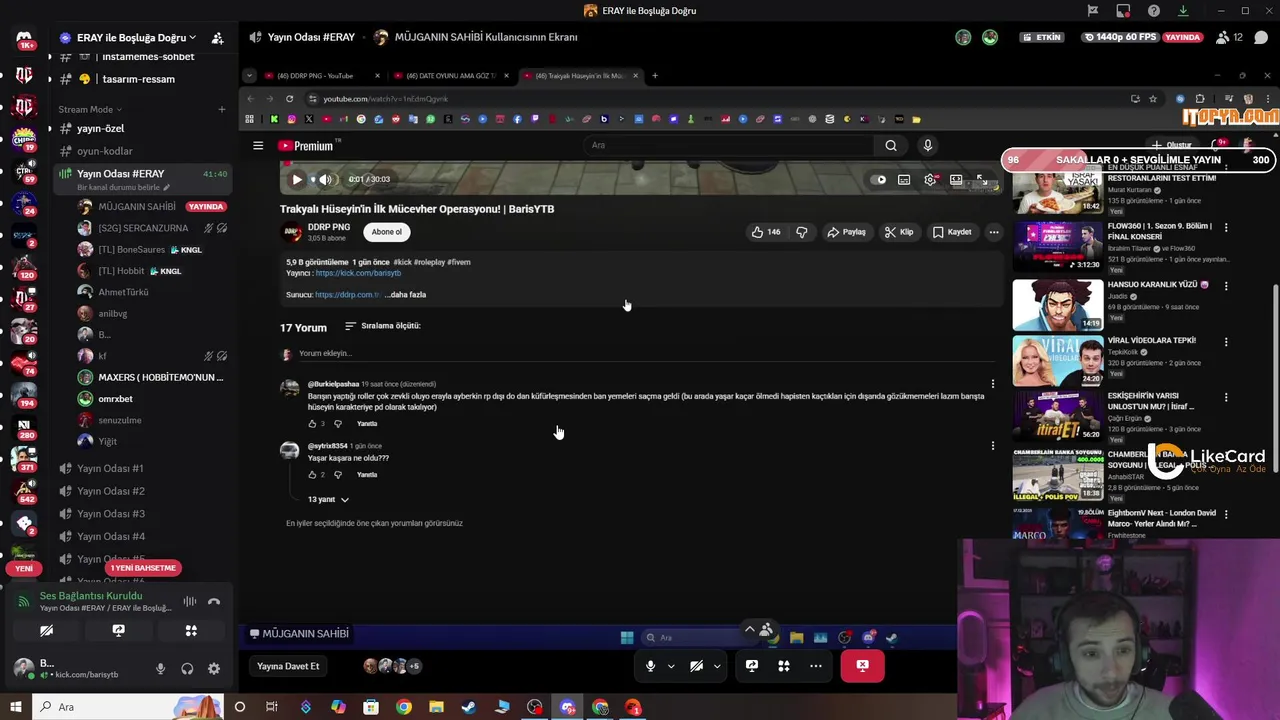Screen dimensions: 1280x720
Task: Open server invite people icon
Action: click(217, 38)
